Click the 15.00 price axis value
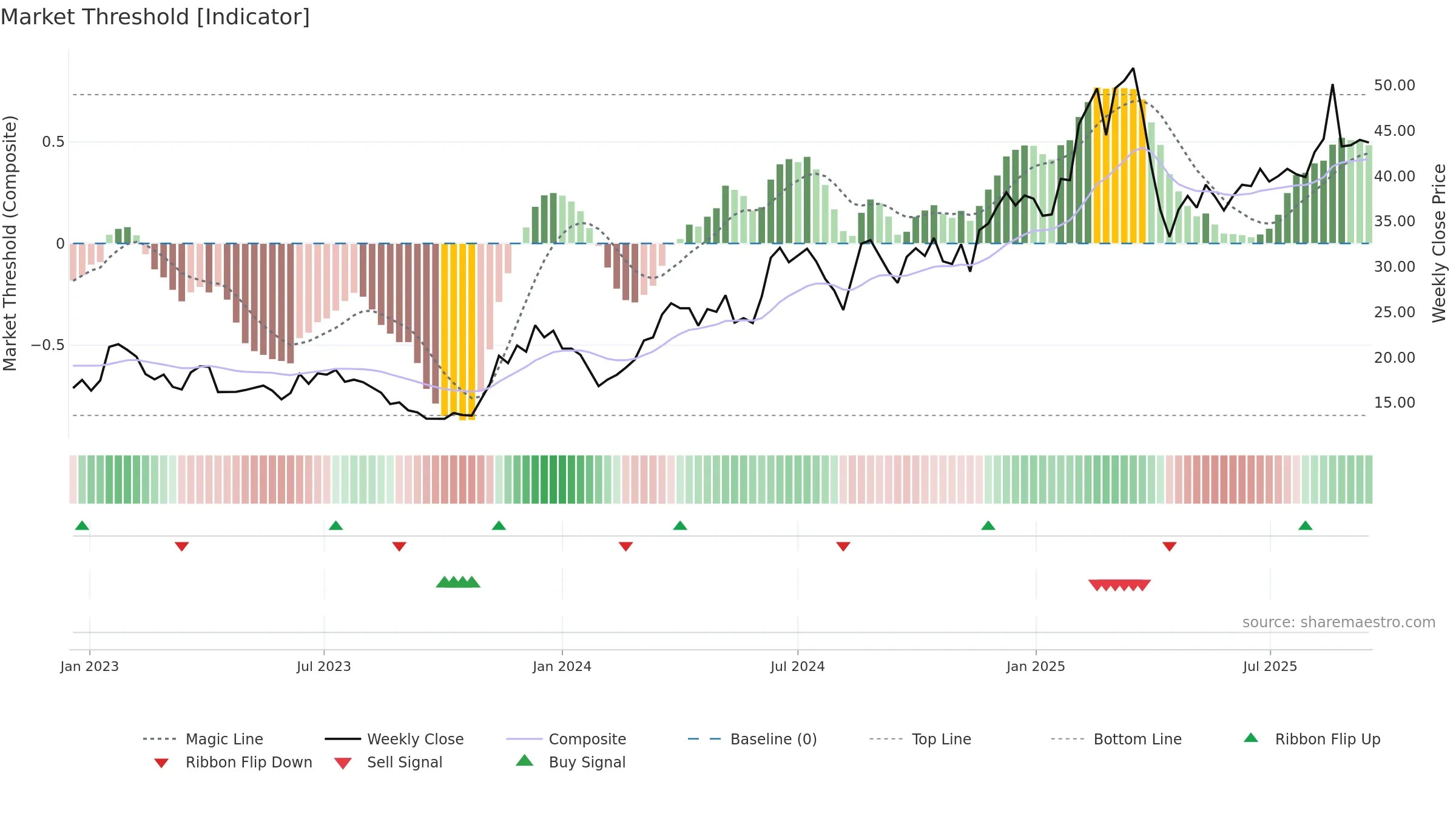 point(1395,403)
